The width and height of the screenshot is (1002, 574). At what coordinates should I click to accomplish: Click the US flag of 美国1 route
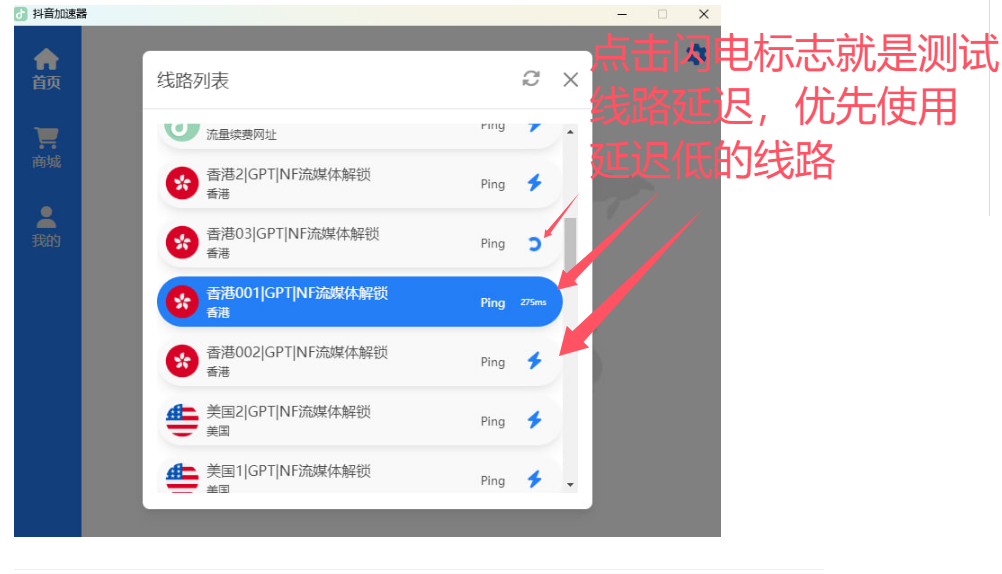182,478
